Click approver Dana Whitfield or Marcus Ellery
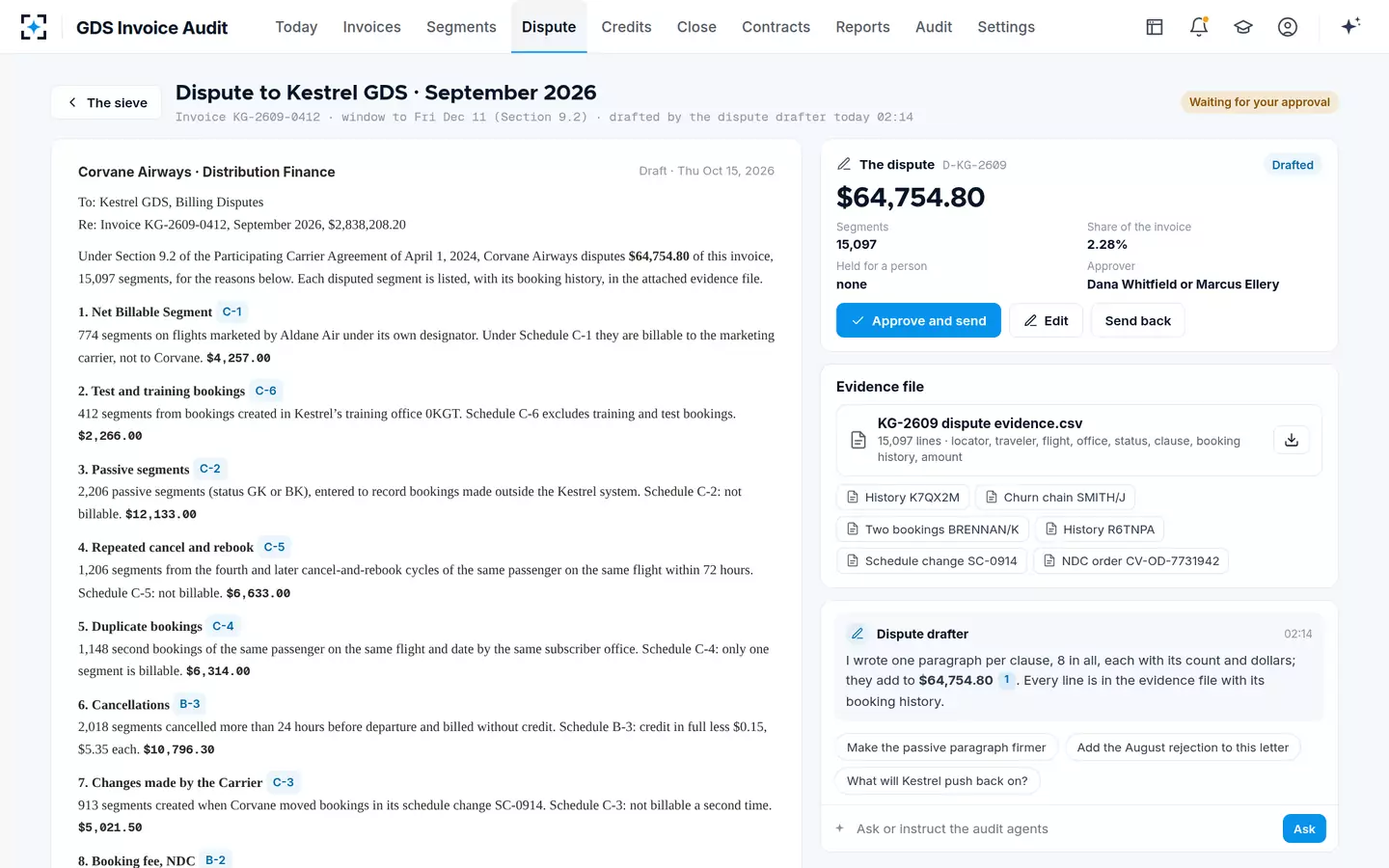 coord(1183,285)
